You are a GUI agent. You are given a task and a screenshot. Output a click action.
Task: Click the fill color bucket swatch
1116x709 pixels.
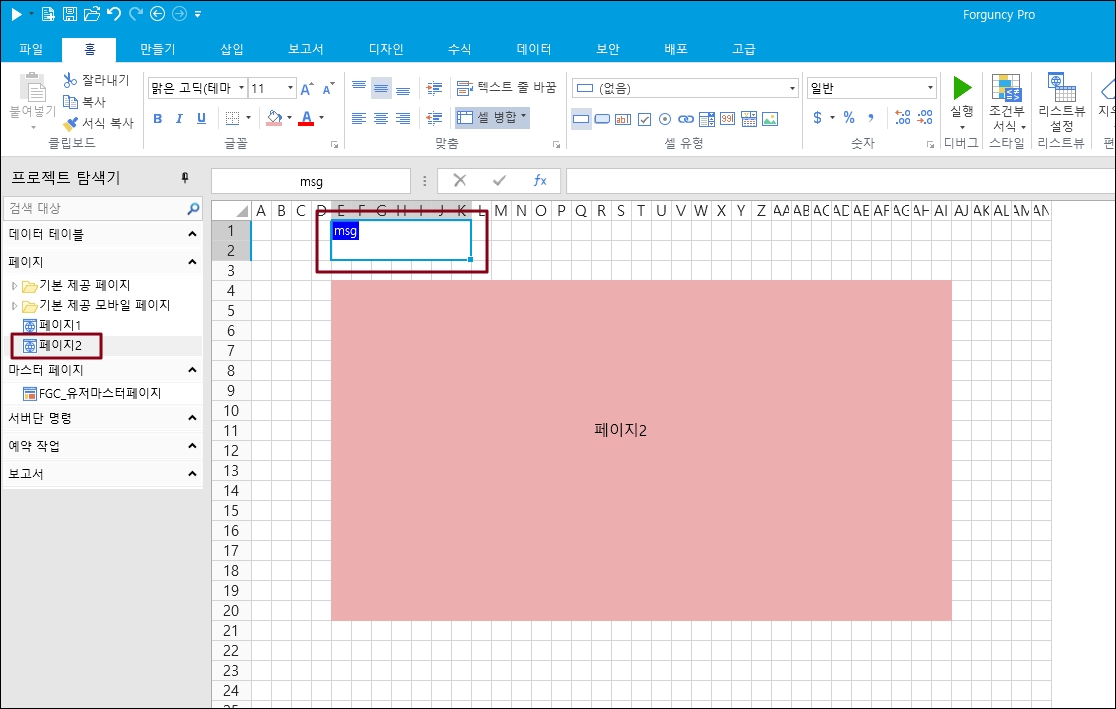click(274, 118)
